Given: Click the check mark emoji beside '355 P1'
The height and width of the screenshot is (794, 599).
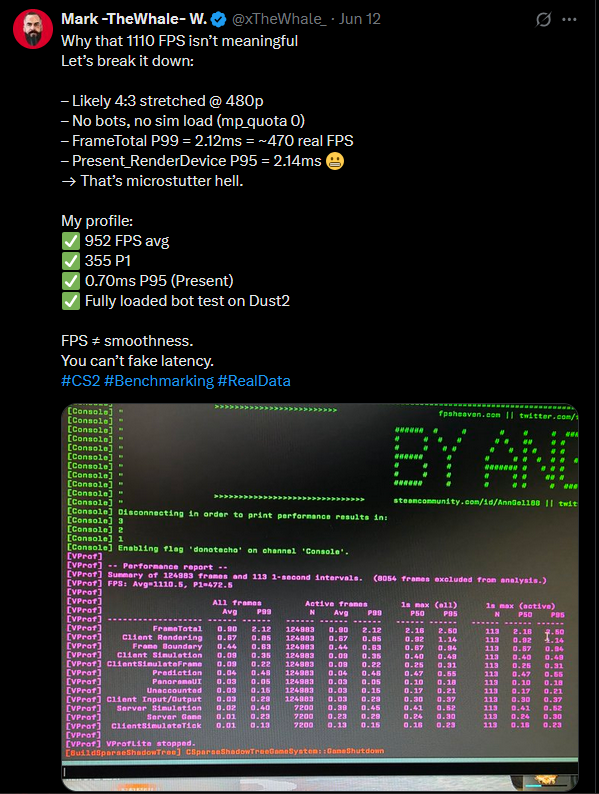Looking at the screenshot, I should pos(71,261).
